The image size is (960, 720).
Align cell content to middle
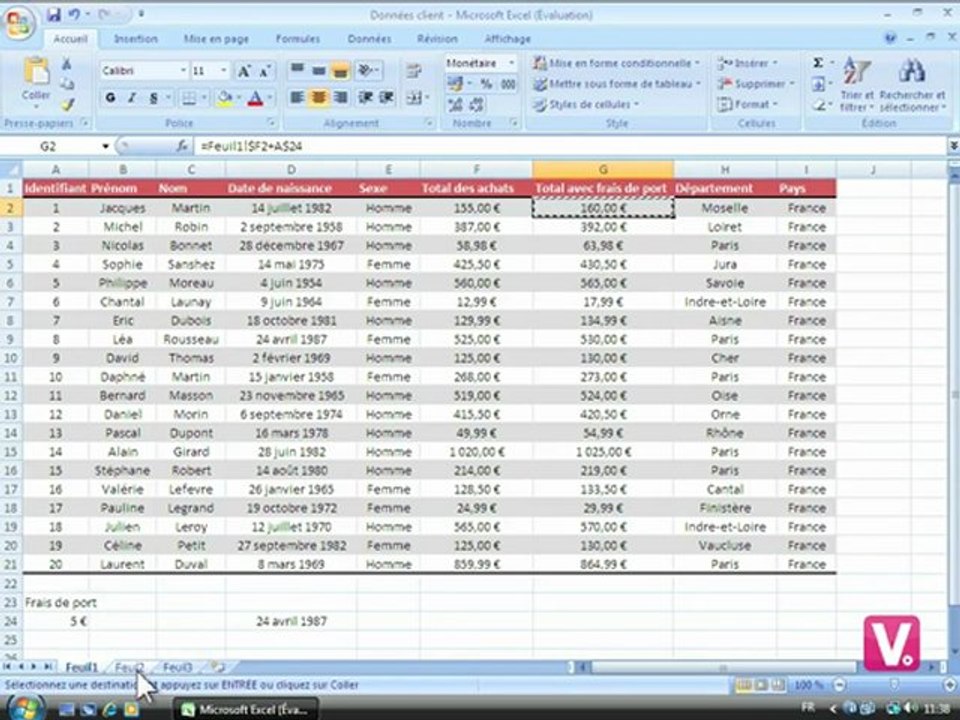[318, 70]
